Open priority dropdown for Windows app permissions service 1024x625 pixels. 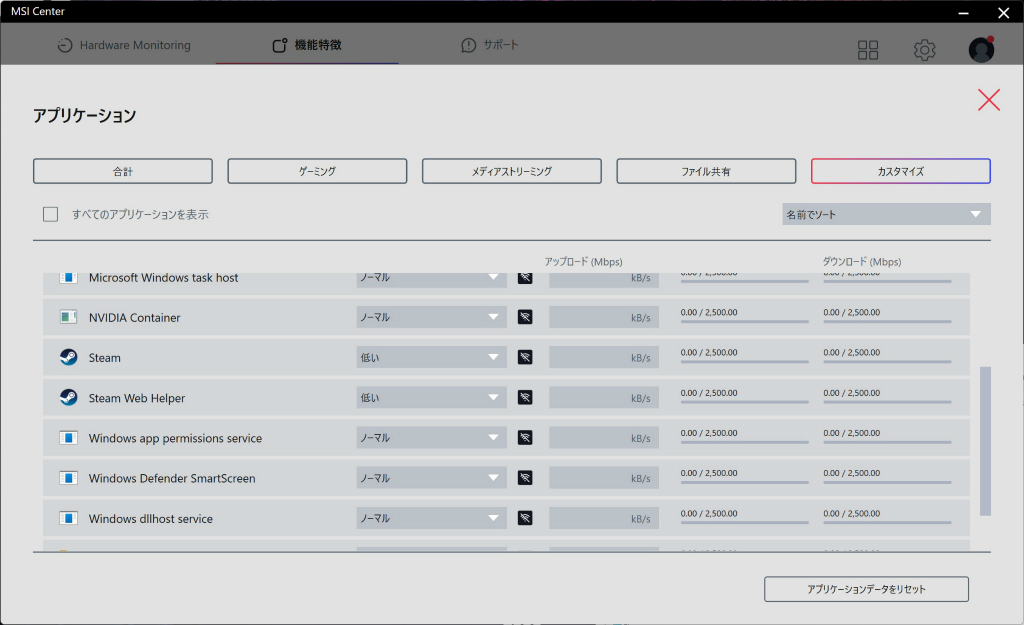coord(431,438)
